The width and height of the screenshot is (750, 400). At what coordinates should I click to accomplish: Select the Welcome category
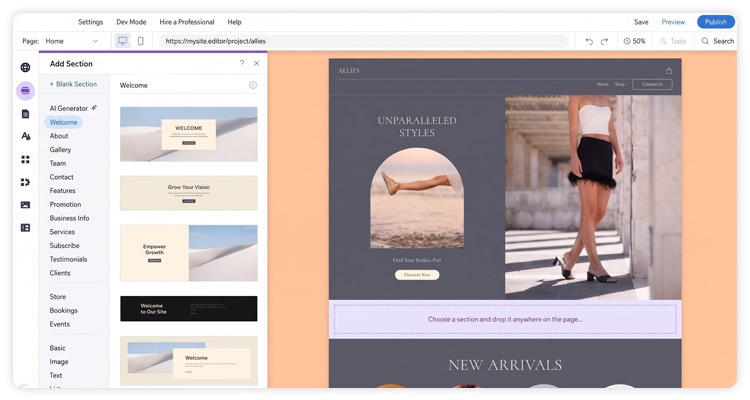pyautogui.click(x=63, y=122)
